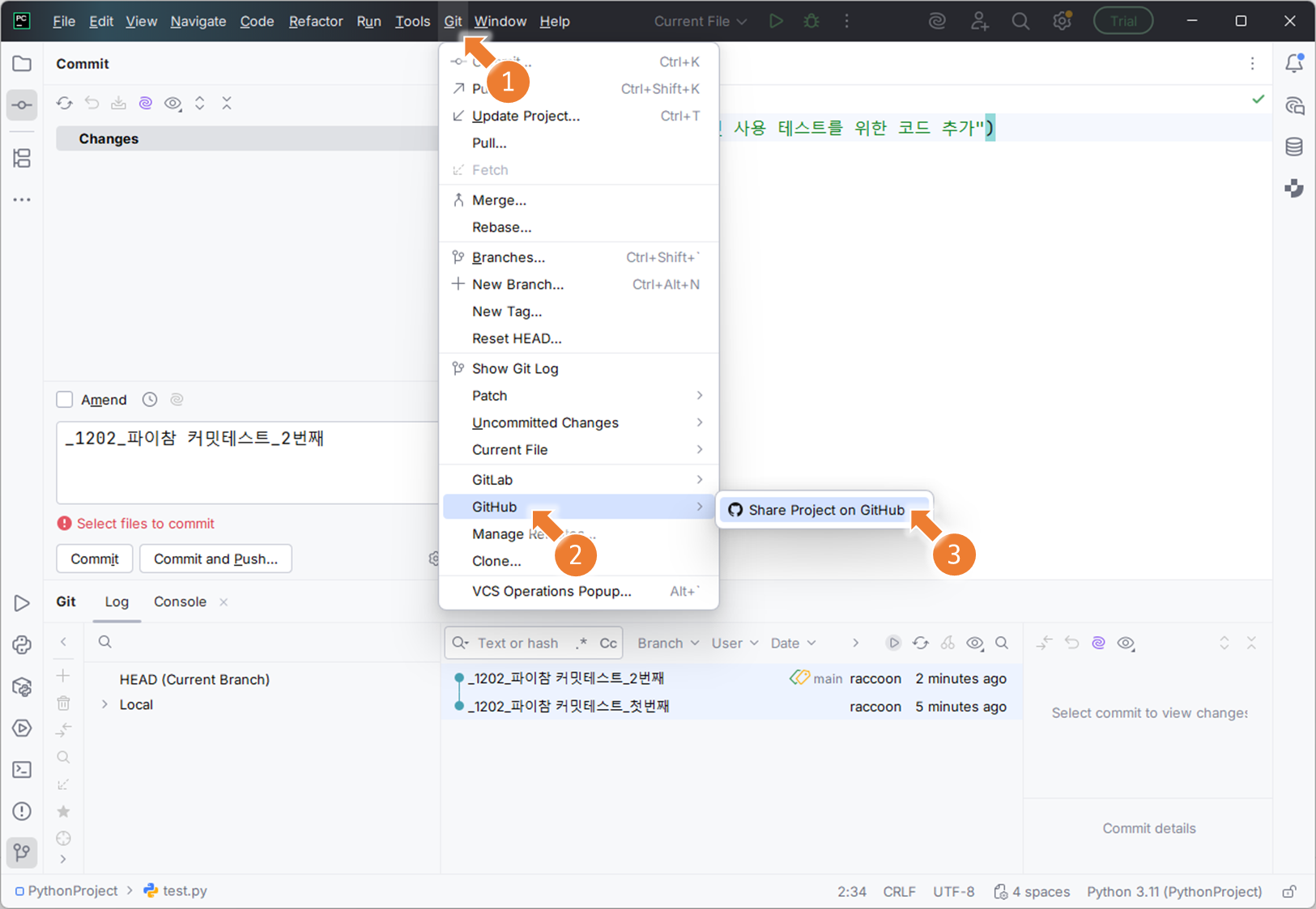Open the AI Assistant chat icon on right sidebar
Screen dimensions: 1316x909
pos(1294,105)
